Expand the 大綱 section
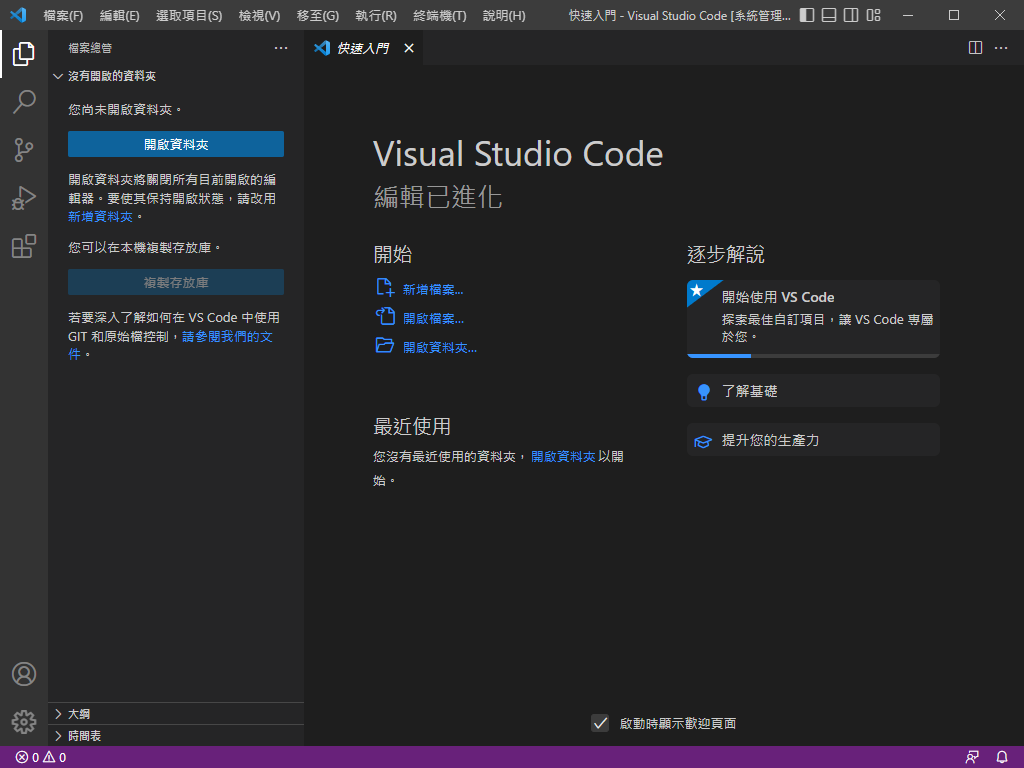 (58, 714)
